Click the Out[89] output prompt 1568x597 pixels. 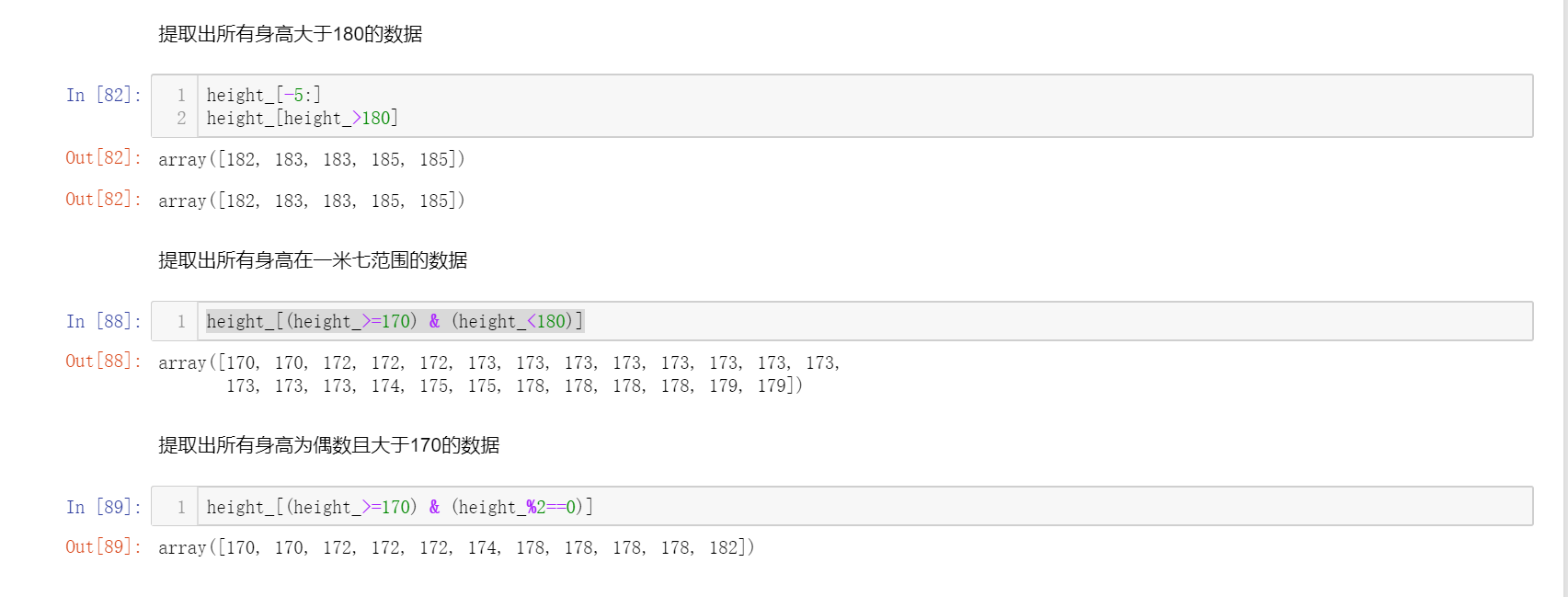(103, 547)
